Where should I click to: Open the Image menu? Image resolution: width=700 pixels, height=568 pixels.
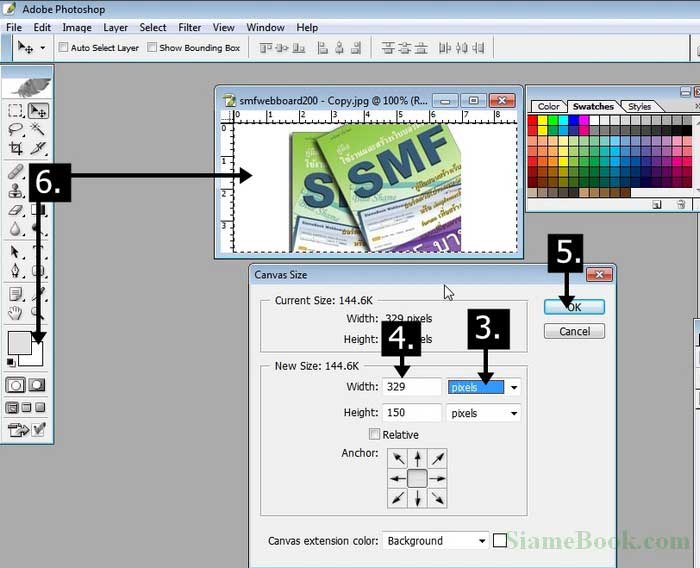click(x=77, y=27)
